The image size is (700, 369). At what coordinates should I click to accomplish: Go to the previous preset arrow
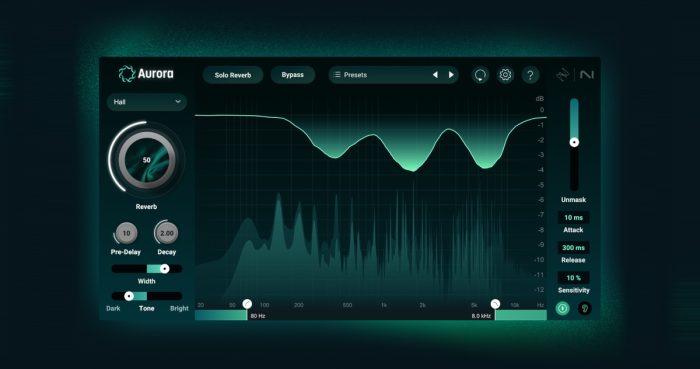435,75
